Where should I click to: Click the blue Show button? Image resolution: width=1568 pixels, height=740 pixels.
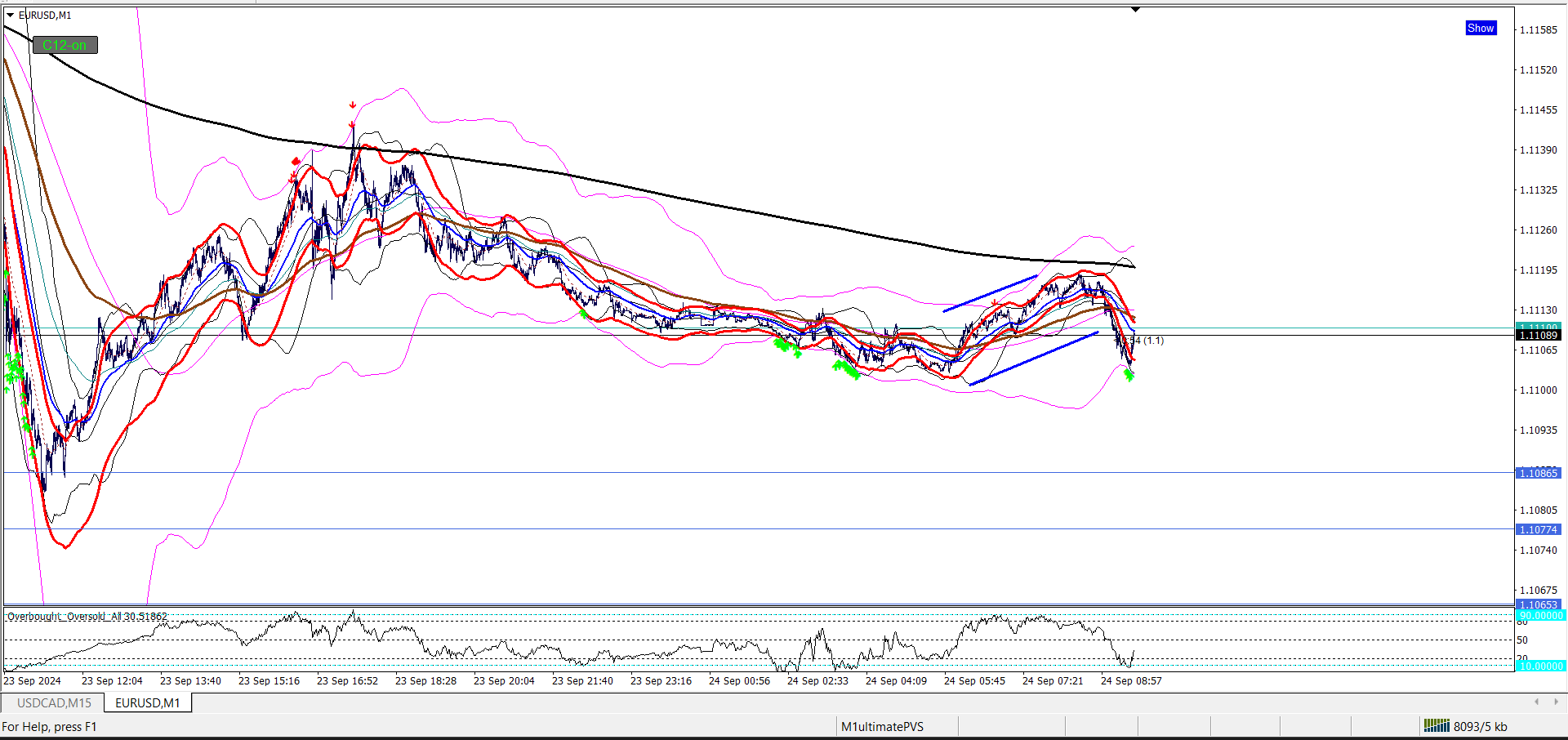click(x=1481, y=28)
